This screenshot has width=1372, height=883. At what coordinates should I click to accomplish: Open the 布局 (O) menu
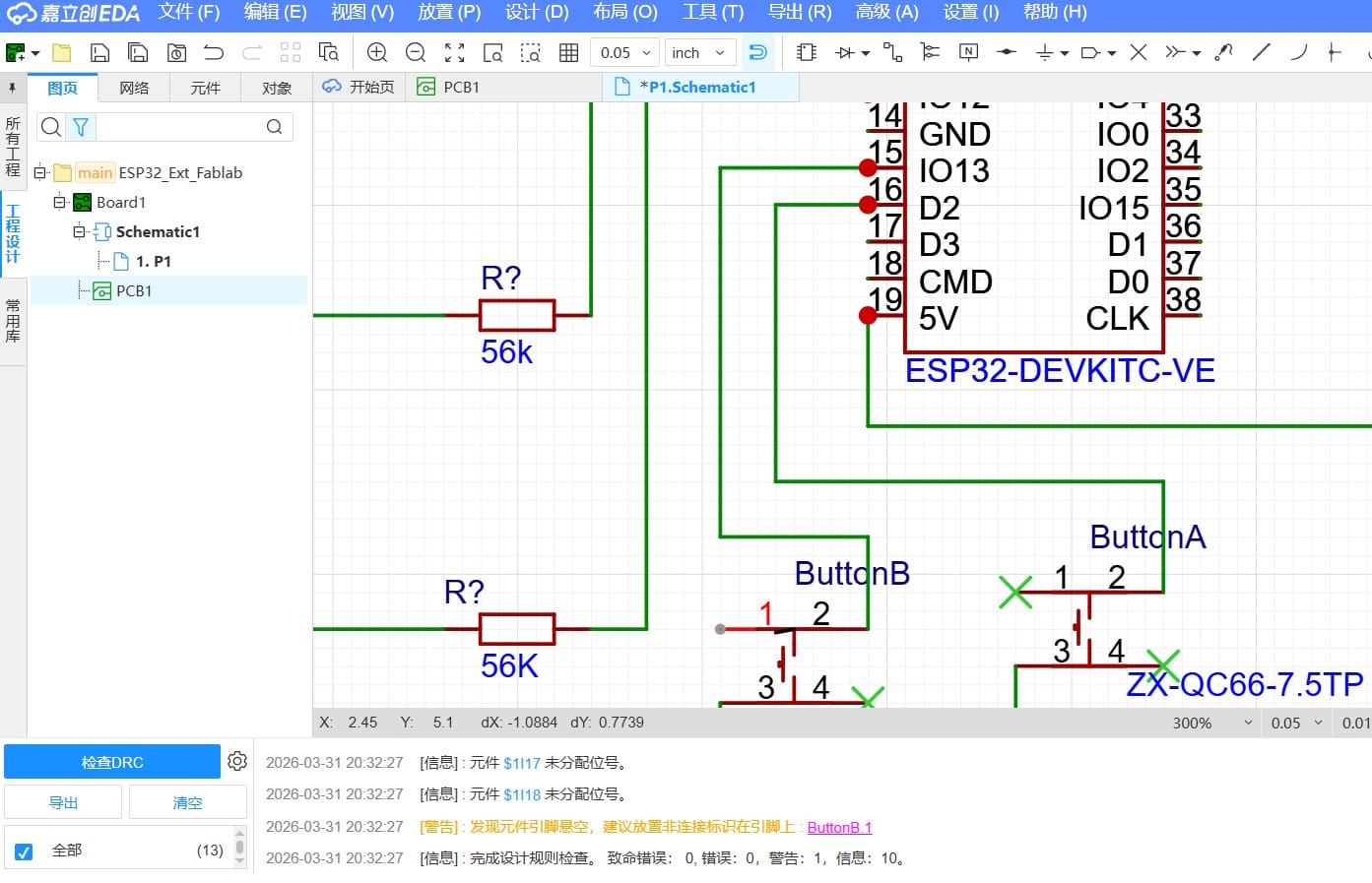(625, 12)
